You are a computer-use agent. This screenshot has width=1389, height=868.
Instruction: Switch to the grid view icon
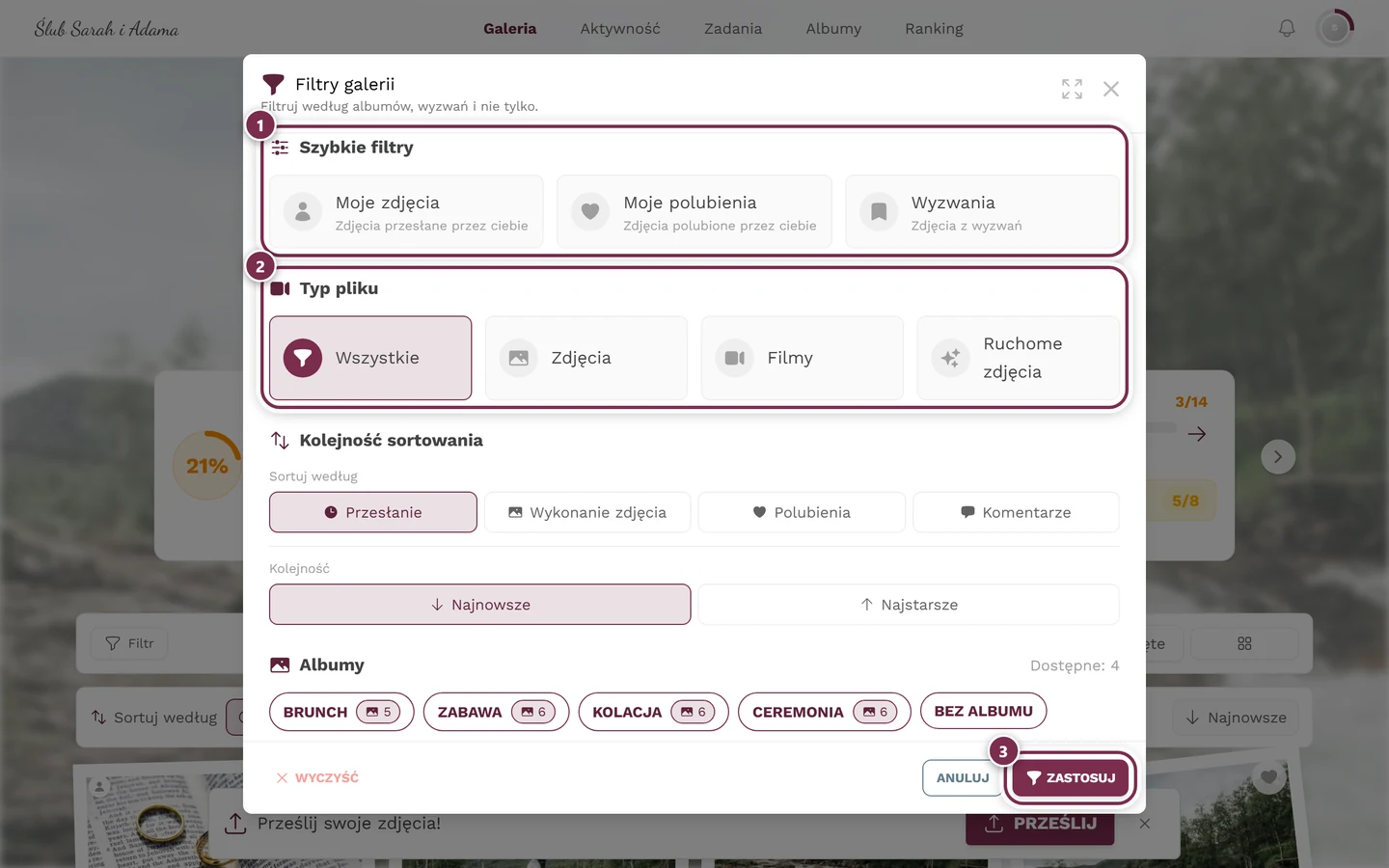pyautogui.click(x=1244, y=643)
